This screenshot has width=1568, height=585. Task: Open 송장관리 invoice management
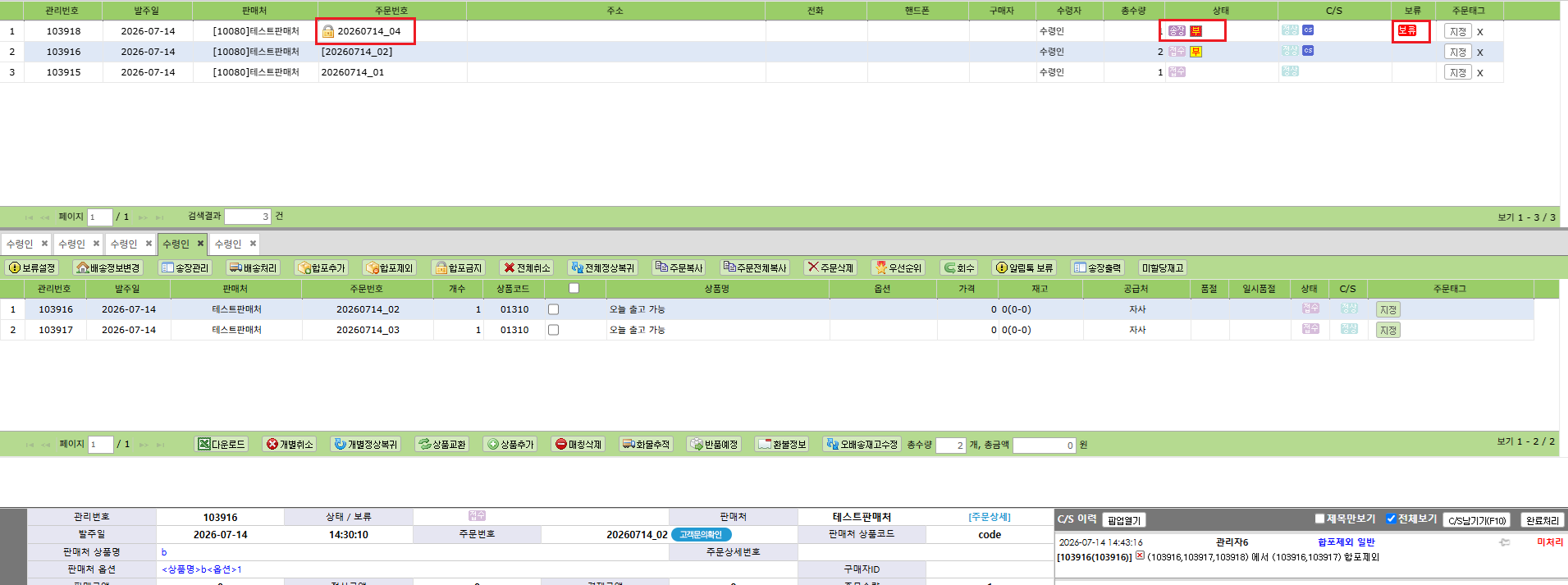click(x=185, y=267)
